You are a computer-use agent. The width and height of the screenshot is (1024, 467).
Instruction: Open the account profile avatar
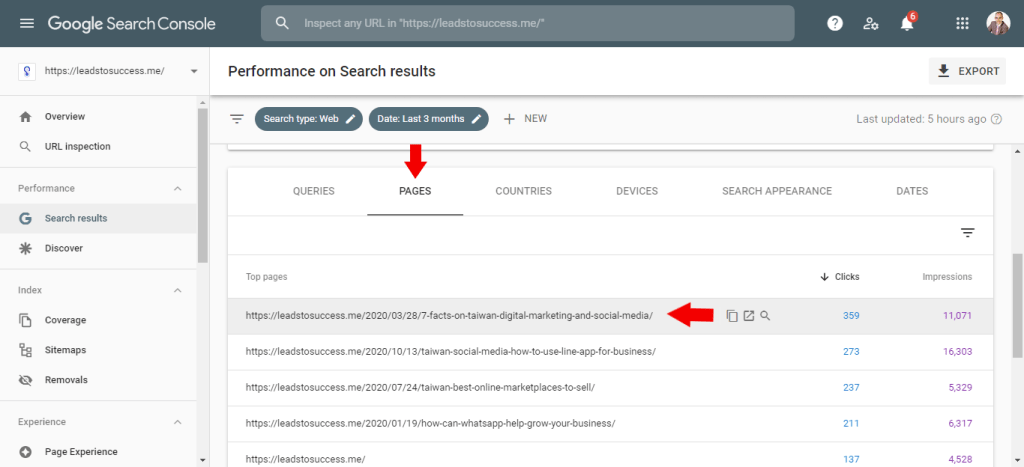click(998, 24)
